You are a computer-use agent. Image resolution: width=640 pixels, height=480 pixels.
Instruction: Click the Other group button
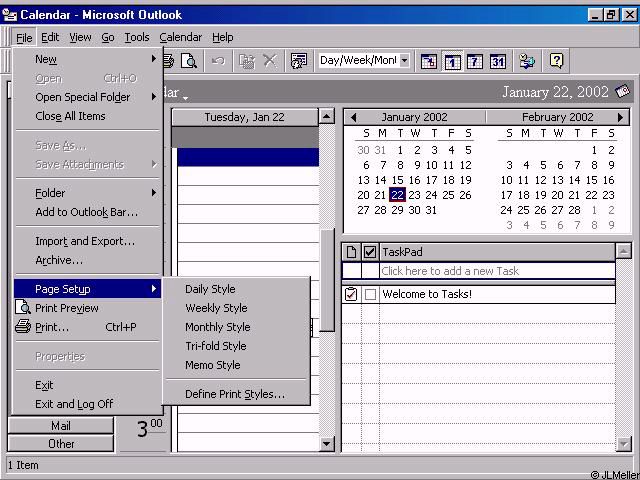point(61,444)
